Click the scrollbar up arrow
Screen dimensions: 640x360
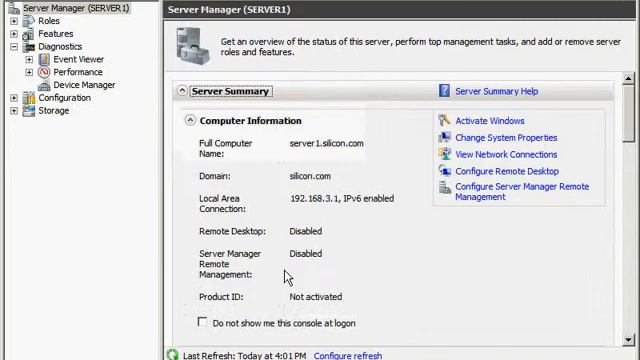click(628, 78)
